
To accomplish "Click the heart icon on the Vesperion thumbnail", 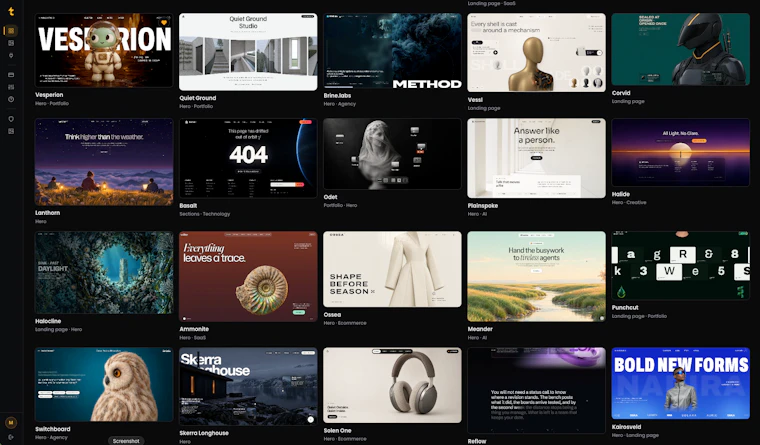I will tap(164, 22).
